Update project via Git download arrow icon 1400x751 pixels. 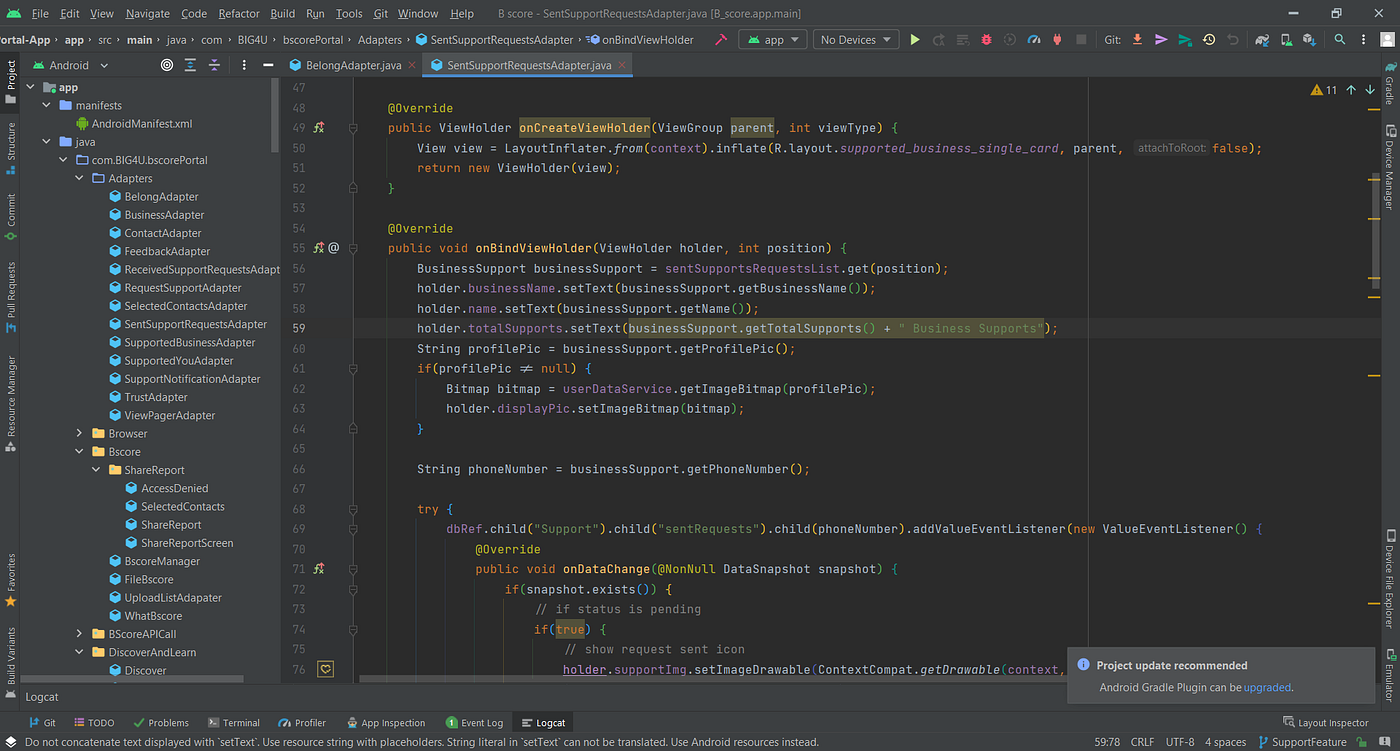click(1138, 39)
